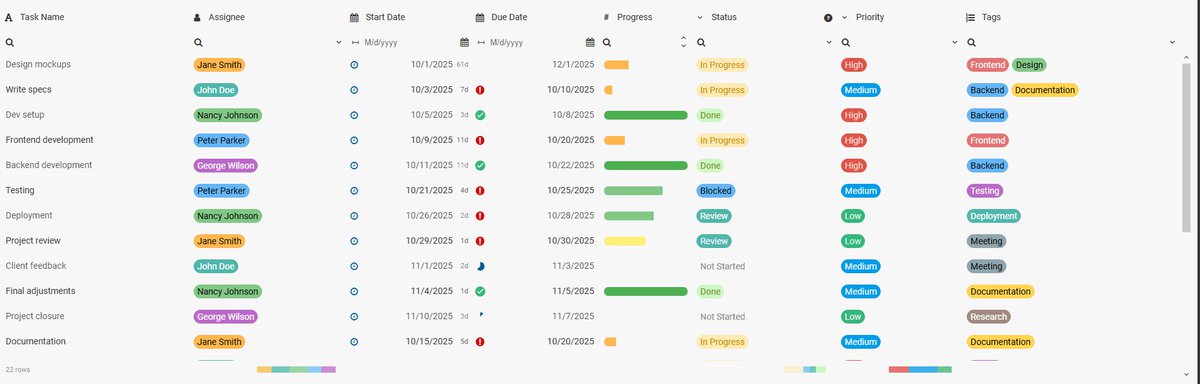This screenshot has width=1200, height=384.
Task: Click the red alert icon in Project review row
Action: click(480, 241)
